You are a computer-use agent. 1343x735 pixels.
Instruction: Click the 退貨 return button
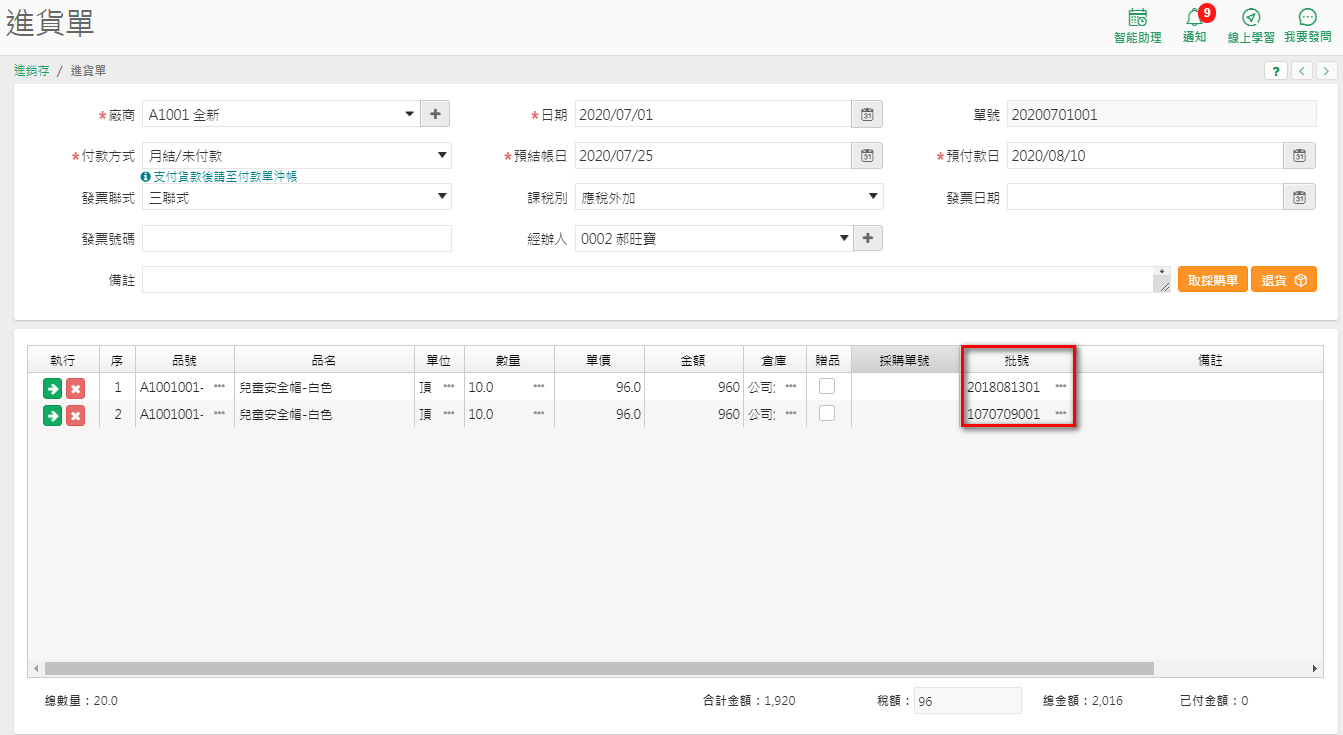tap(1284, 280)
